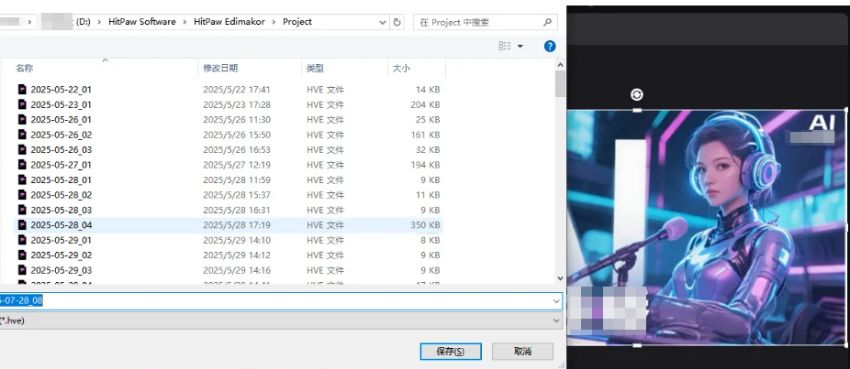This screenshot has height=369, width=850.
Task: Select file 2025-05-27_01
Action: click(x=61, y=165)
